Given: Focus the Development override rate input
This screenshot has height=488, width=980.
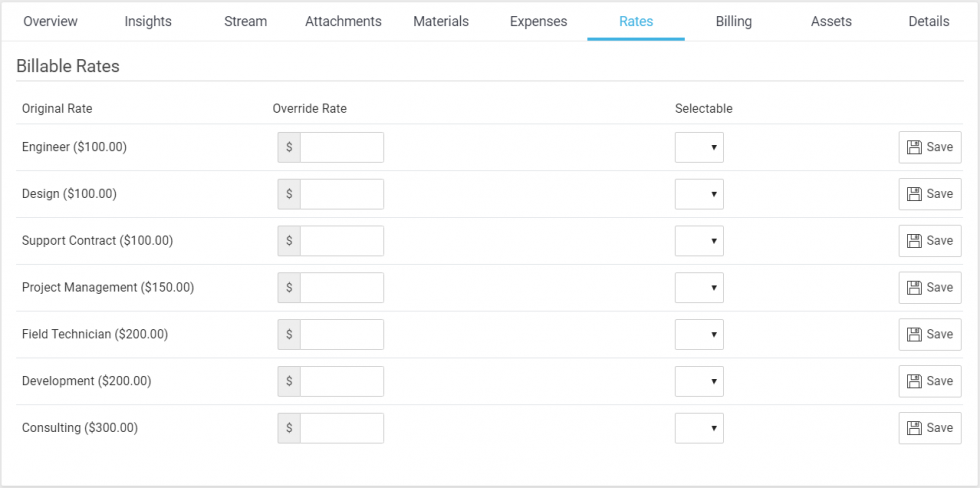Looking at the screenshot, I should [x=341, y=381].
